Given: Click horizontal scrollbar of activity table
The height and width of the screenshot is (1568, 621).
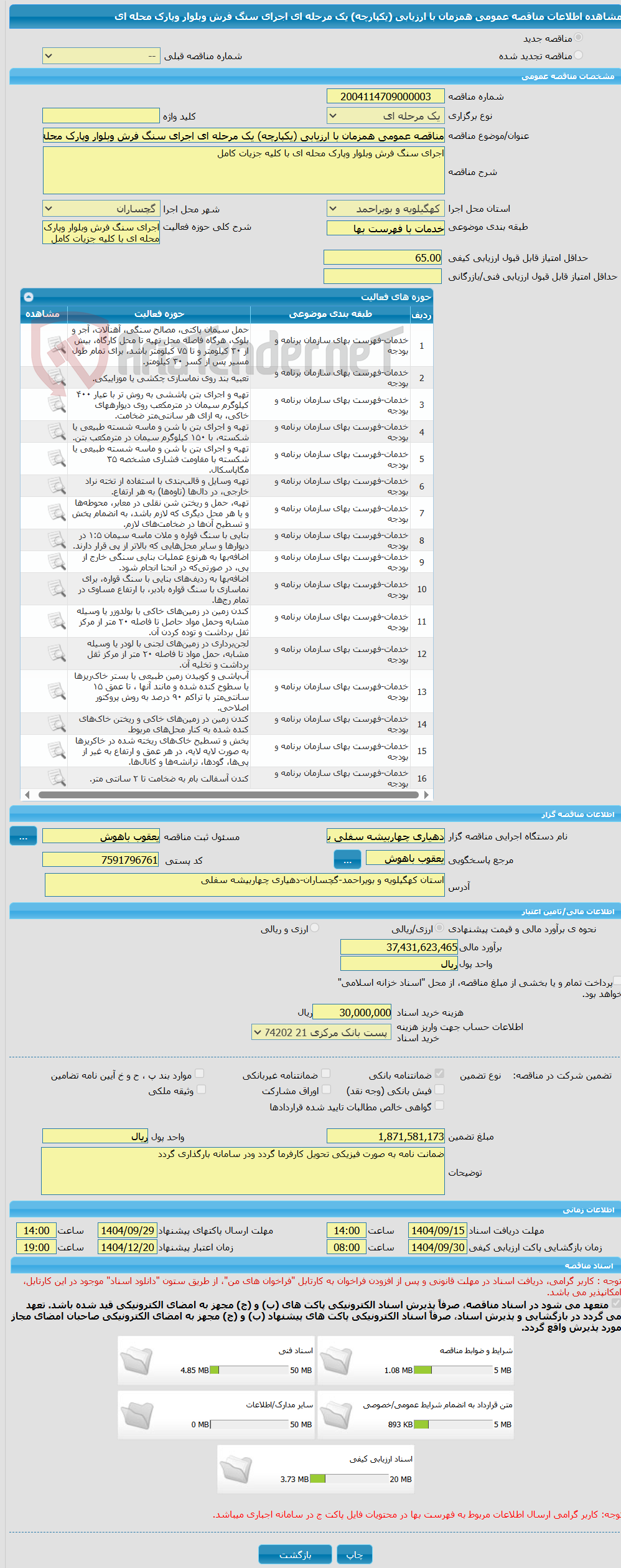Looking at the screenshot, I should coord(228,795).
